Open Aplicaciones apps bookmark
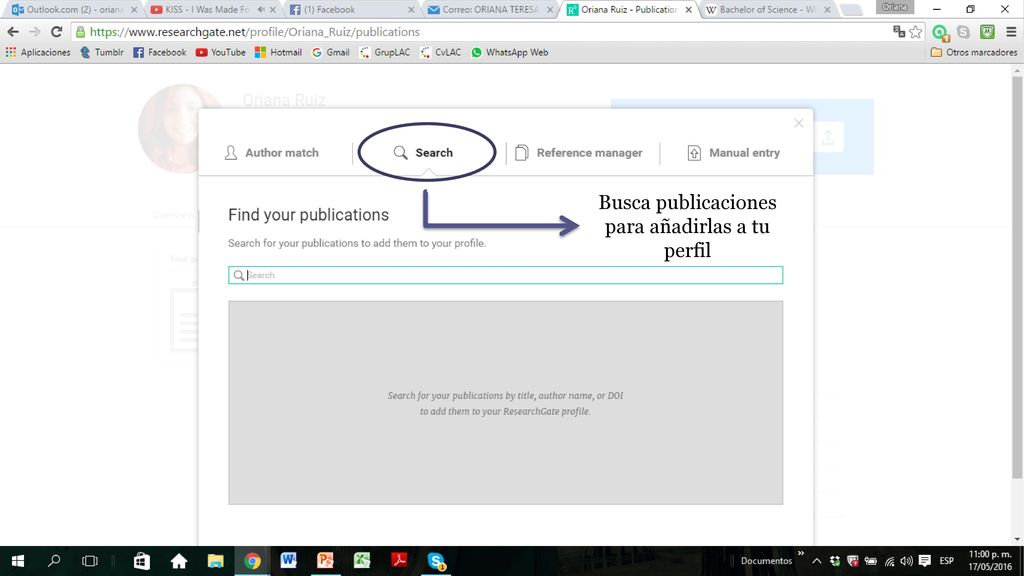The width and height of the screenshot is (1024, 576). pyautogui.click(x=38, y=52)
